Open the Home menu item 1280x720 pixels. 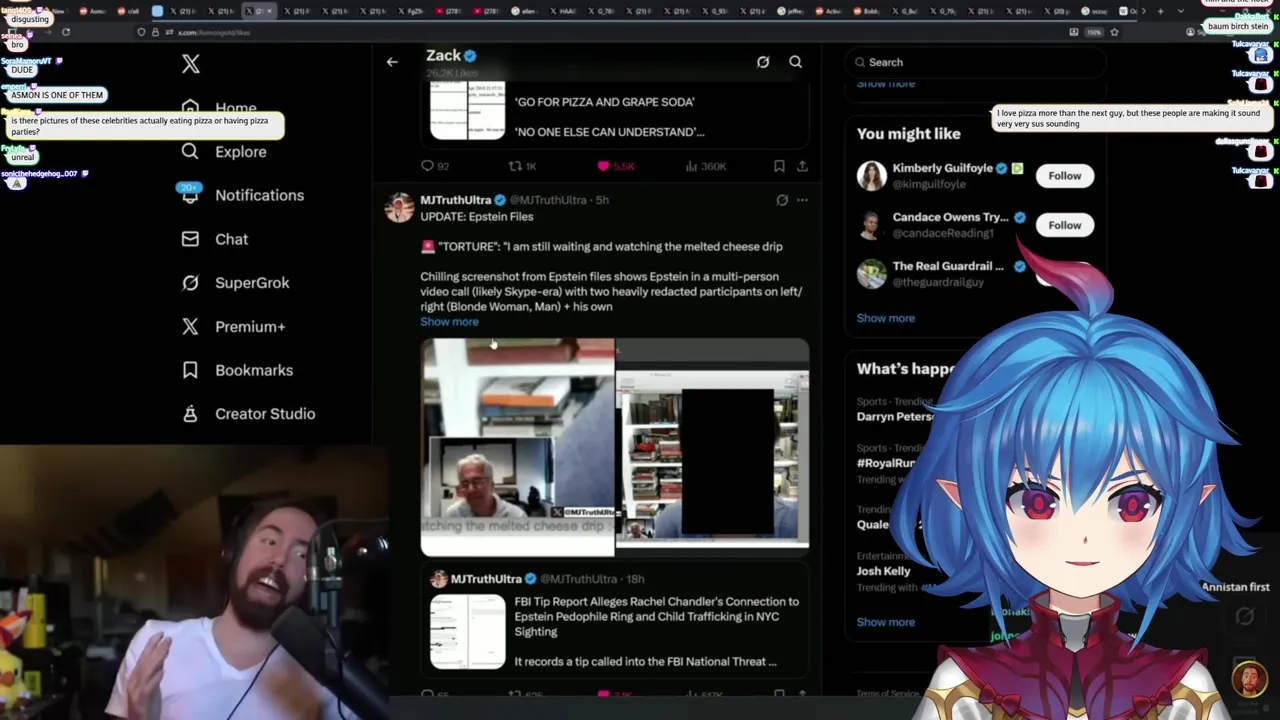coord(236,108)
